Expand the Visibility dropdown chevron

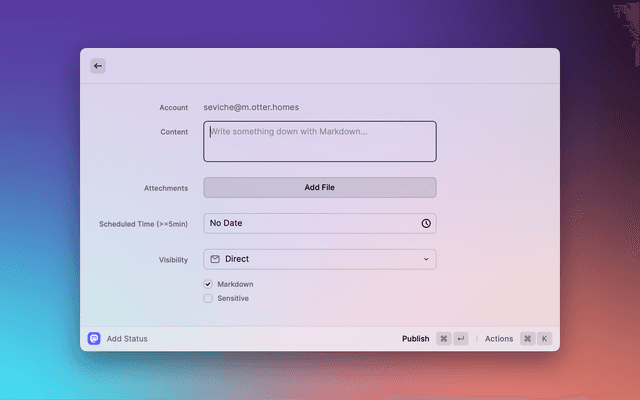coord(426,259)
